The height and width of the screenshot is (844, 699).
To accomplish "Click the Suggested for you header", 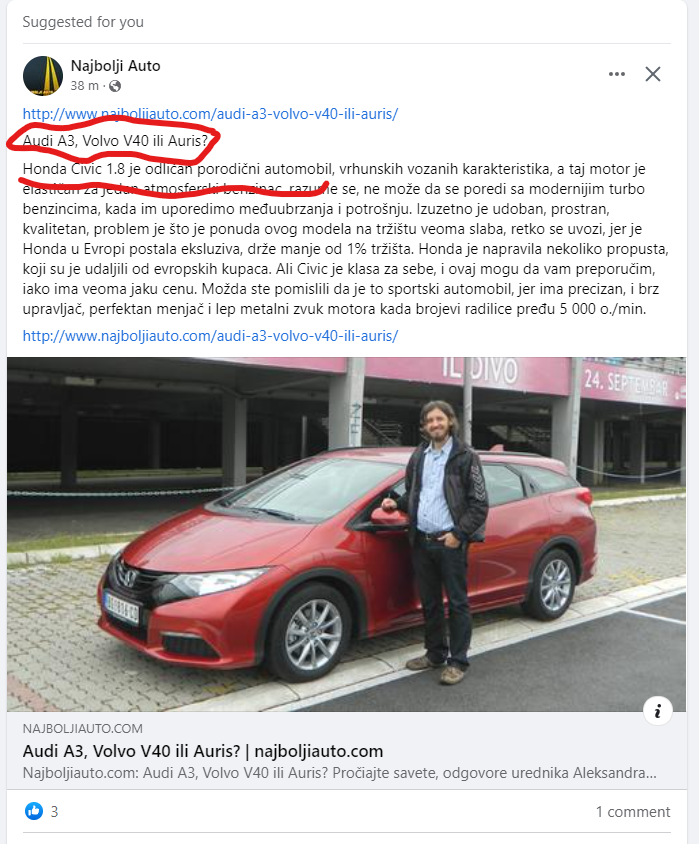I will pos(83,22).
